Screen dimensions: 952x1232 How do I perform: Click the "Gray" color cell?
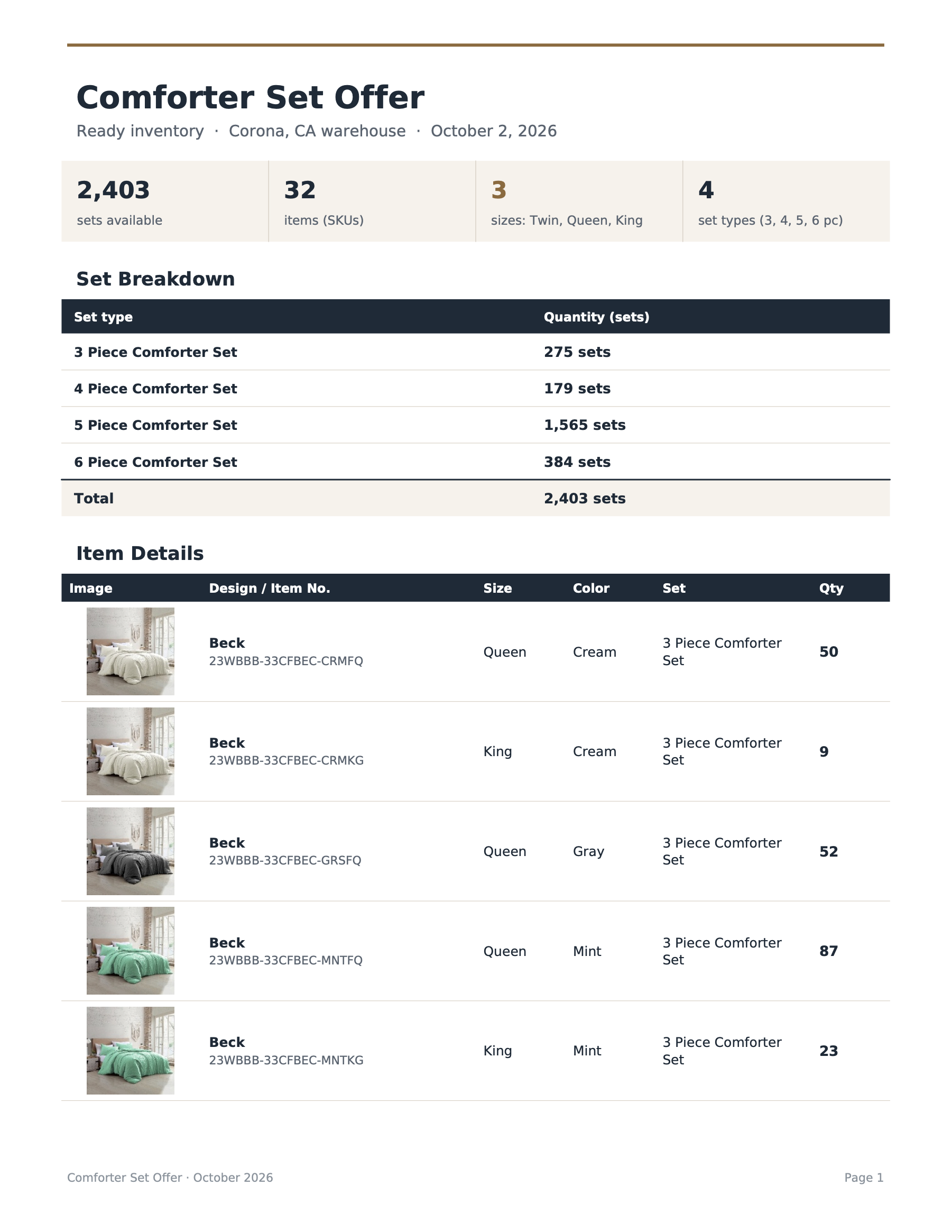tap(588, 852)
